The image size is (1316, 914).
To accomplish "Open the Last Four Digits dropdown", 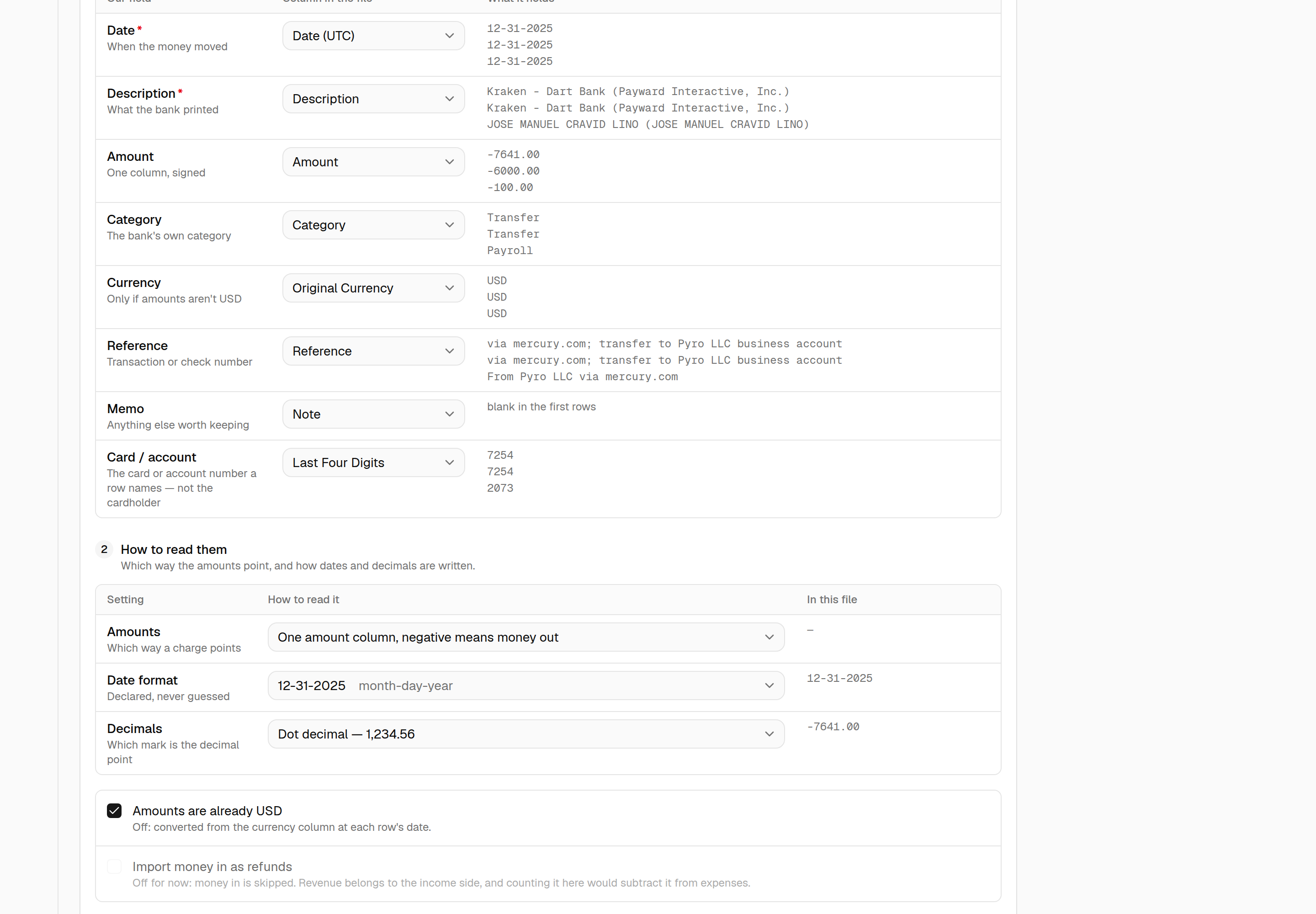I will pyautogui.click(x=373, y=462).
